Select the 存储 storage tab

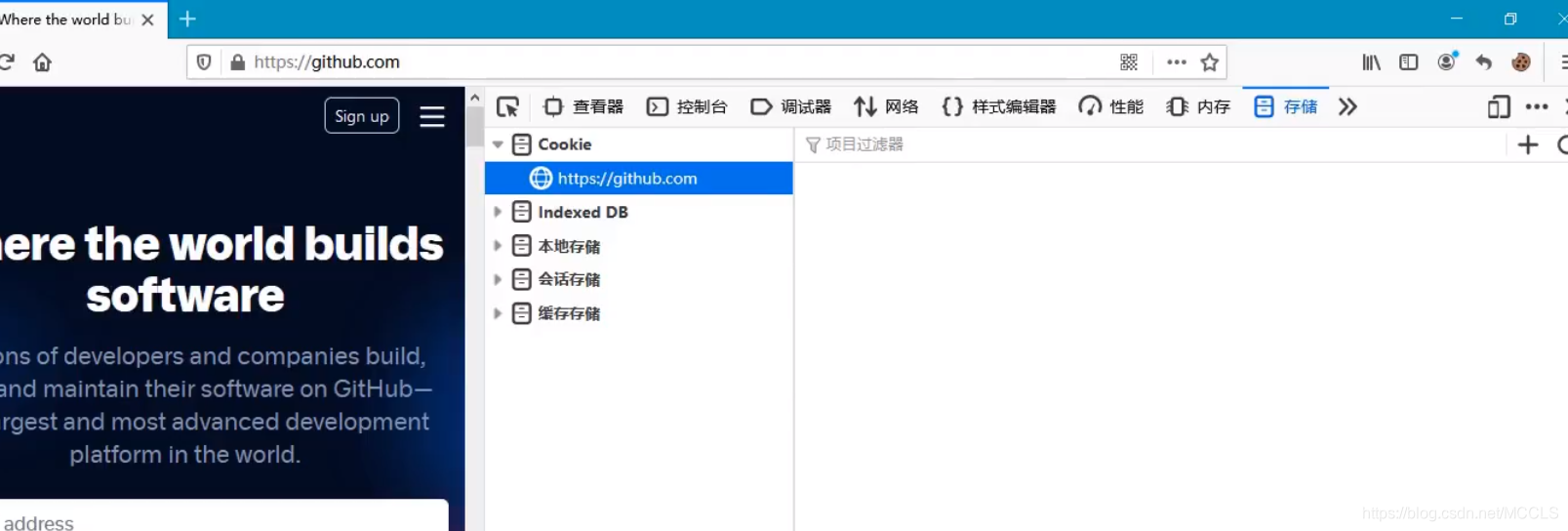click(1286, 107)
